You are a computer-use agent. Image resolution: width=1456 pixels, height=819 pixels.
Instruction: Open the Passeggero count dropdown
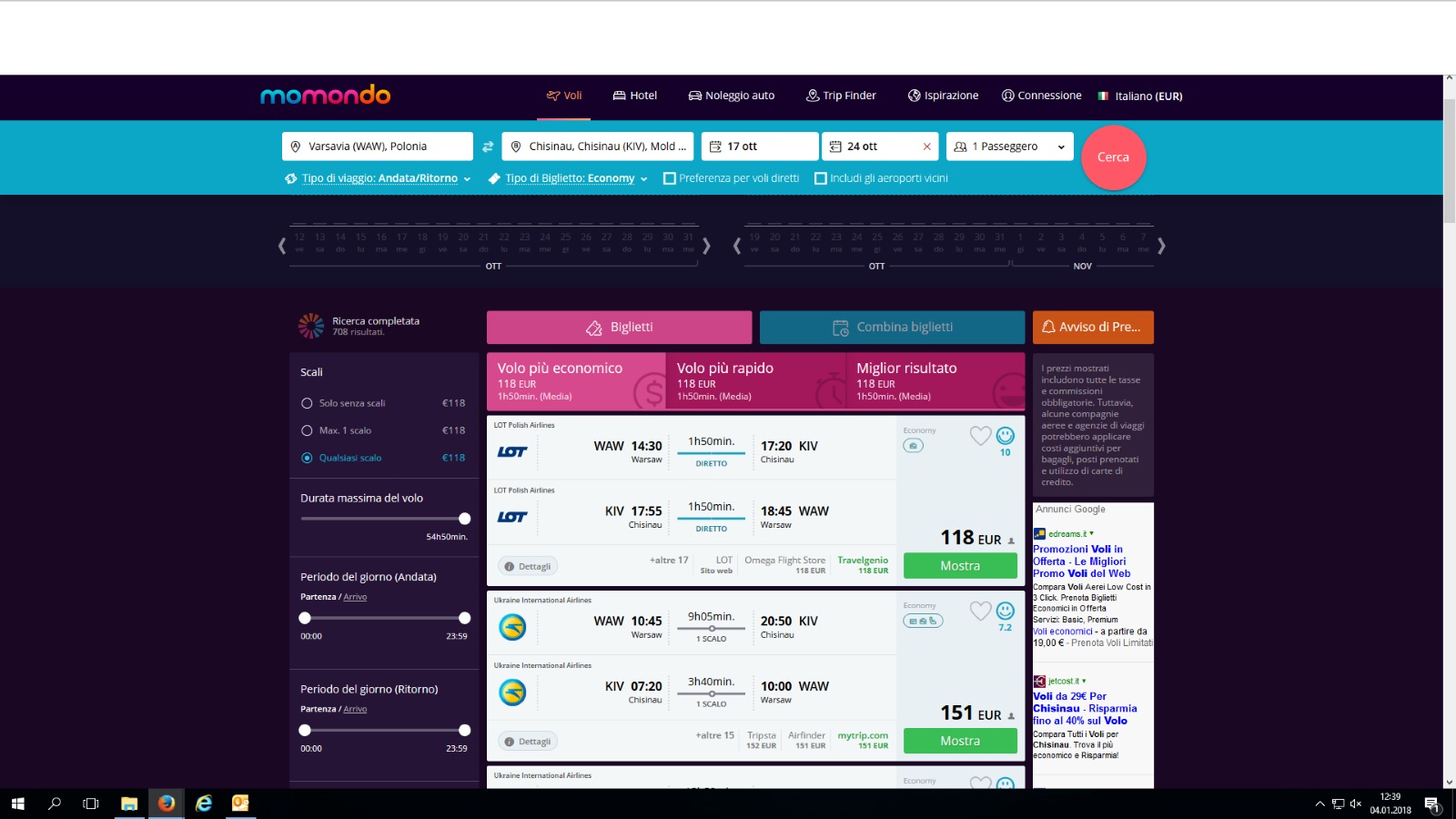(1009, 147)
